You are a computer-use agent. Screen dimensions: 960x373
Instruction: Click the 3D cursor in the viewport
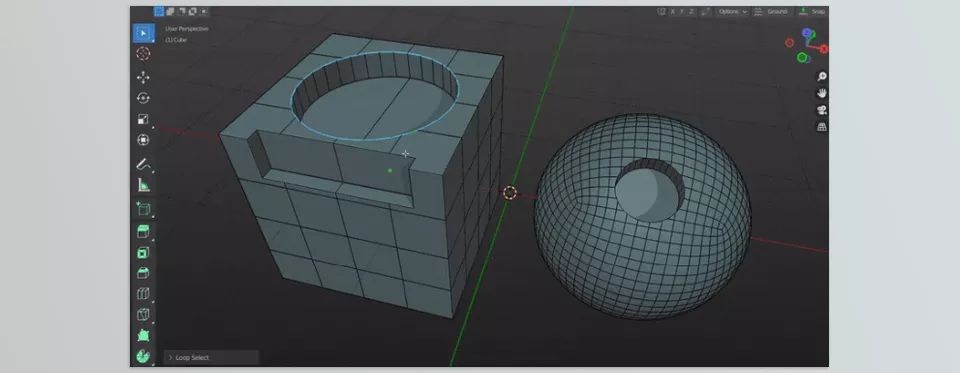coord(509,193)
